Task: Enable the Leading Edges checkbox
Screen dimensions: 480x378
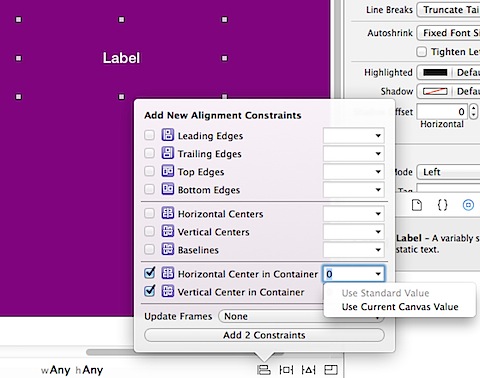Action: tap(149, 135)
